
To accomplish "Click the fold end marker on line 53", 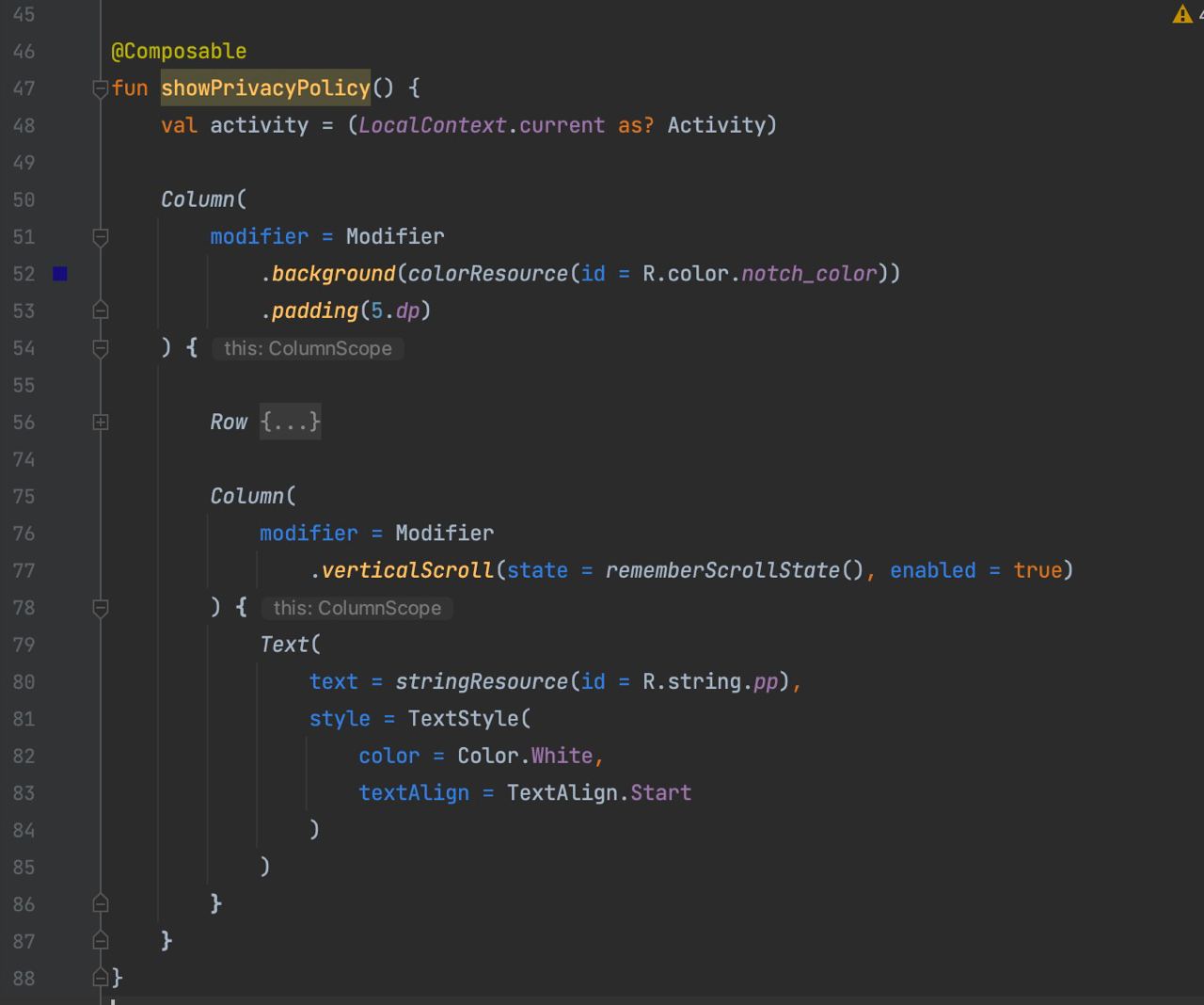I will [101, 311].
